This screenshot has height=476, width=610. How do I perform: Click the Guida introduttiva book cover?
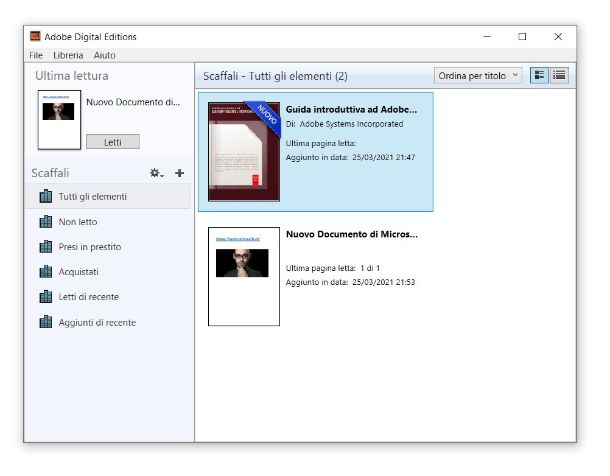coord(244,152)
